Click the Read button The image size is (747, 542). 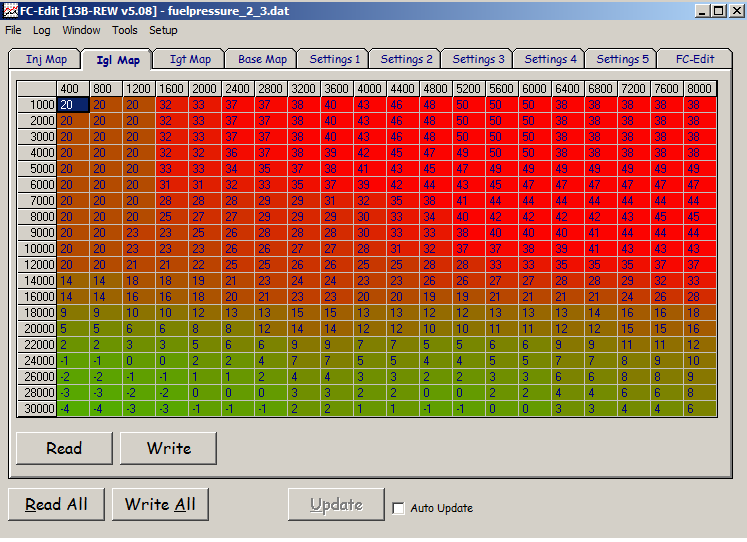click(64, 448)
